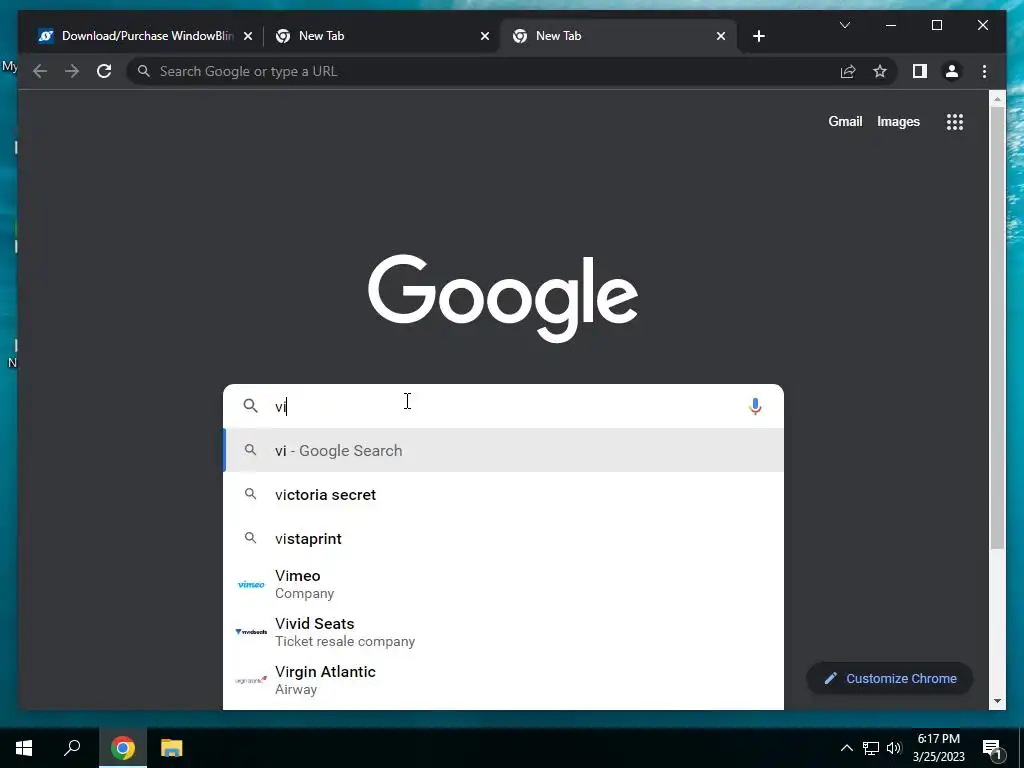This screenshot has height=768, width=1024.
Task: Close the middle New Tab
Action: tap(485, 36)
